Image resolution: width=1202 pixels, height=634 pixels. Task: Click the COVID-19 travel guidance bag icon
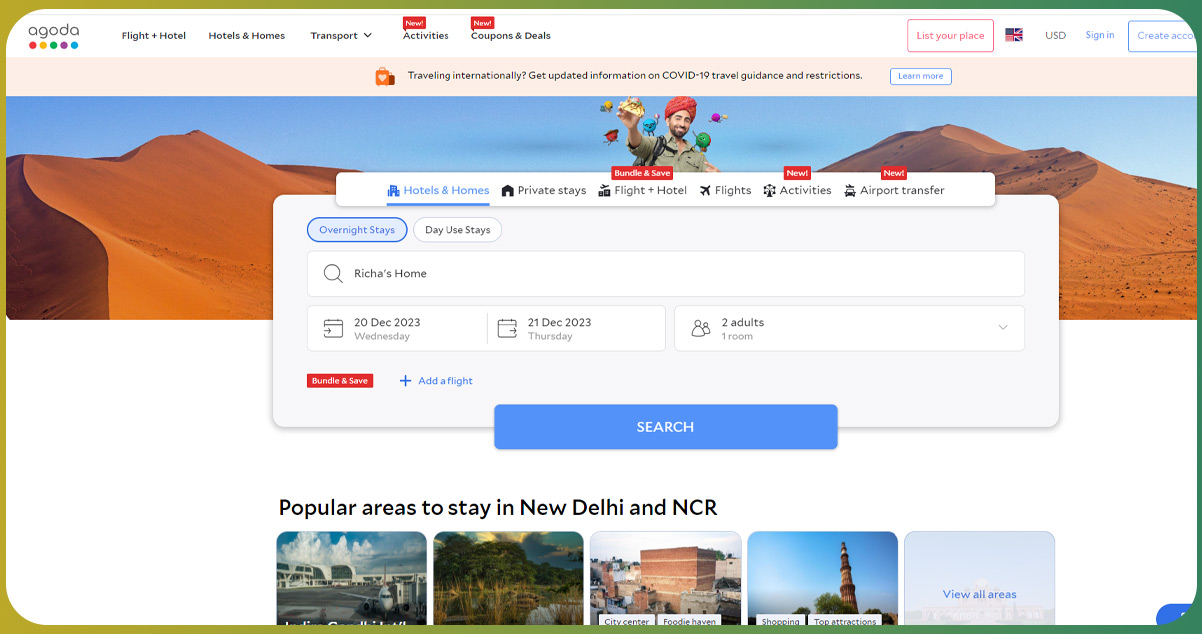coord(385,76)
